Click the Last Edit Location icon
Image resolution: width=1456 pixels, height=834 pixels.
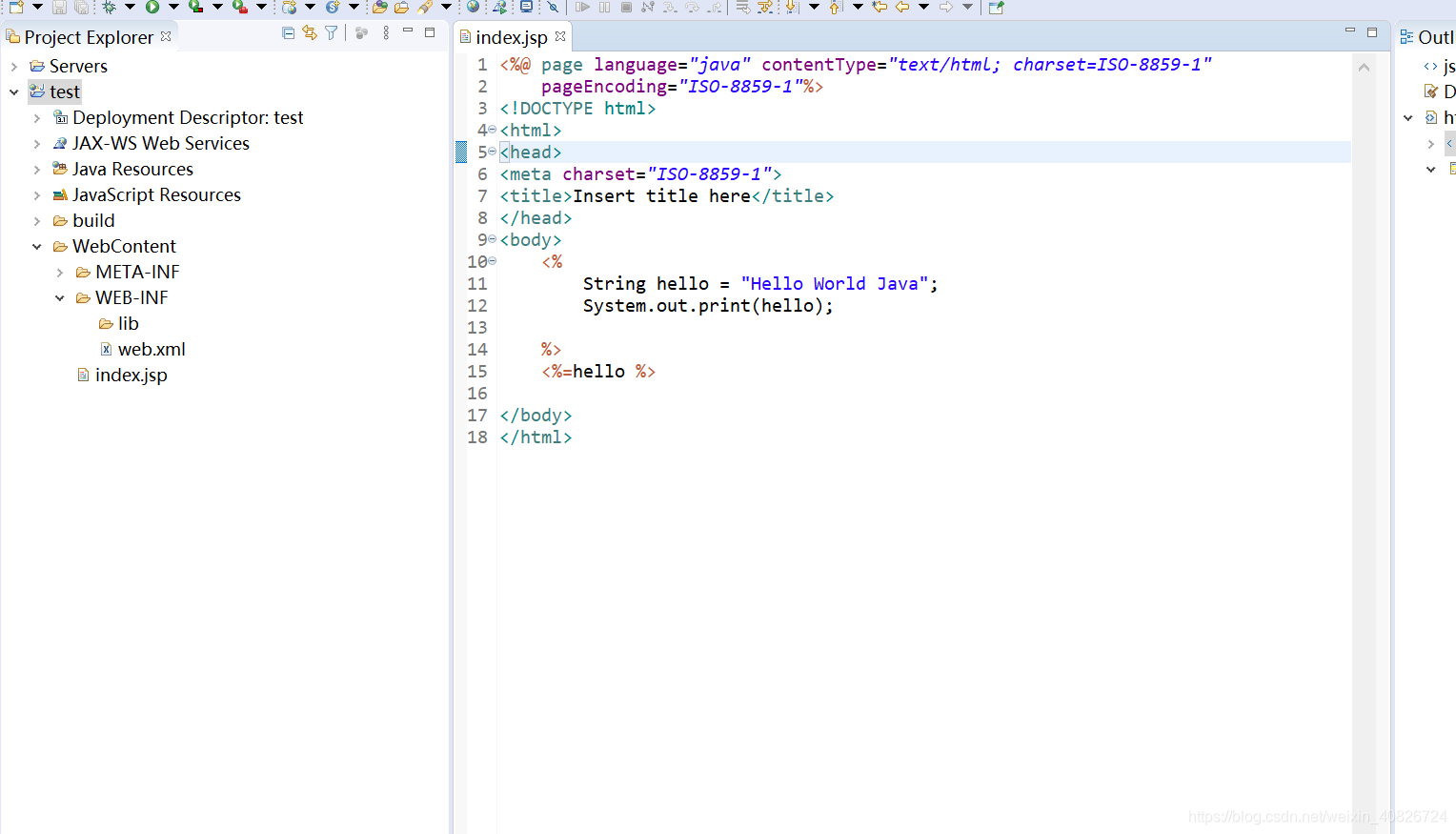pyautogui.click(x=880, y=7)
